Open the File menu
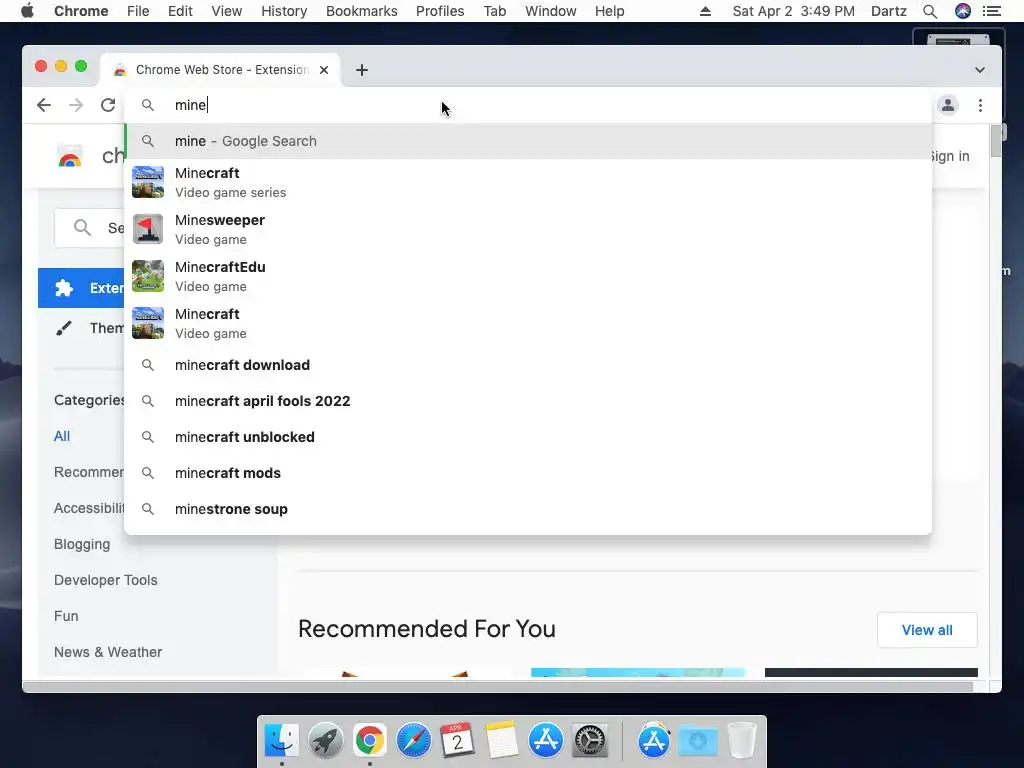The image size is (1024, 768). (138, 11)
